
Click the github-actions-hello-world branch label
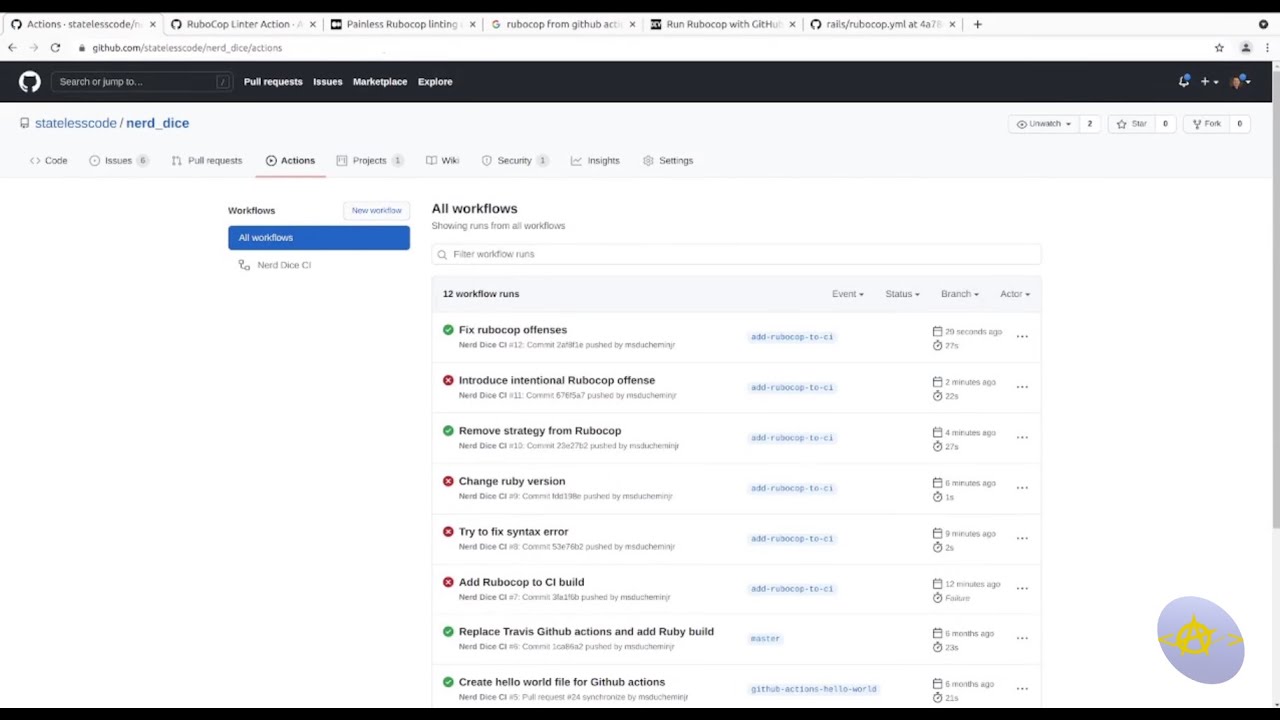[813, 689]
